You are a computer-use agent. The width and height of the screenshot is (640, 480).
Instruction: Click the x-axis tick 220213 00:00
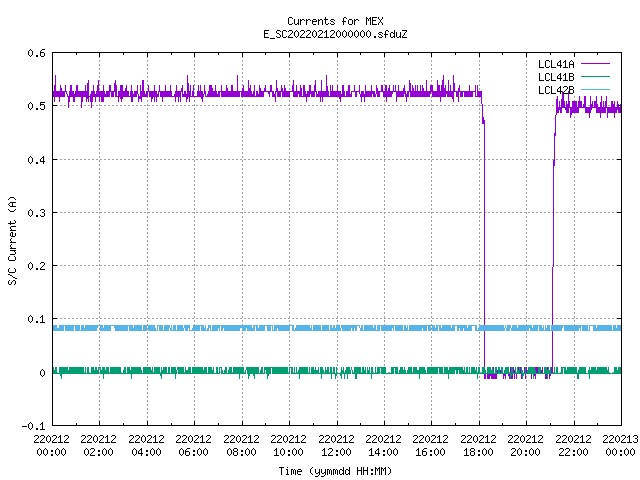(620, 445)
